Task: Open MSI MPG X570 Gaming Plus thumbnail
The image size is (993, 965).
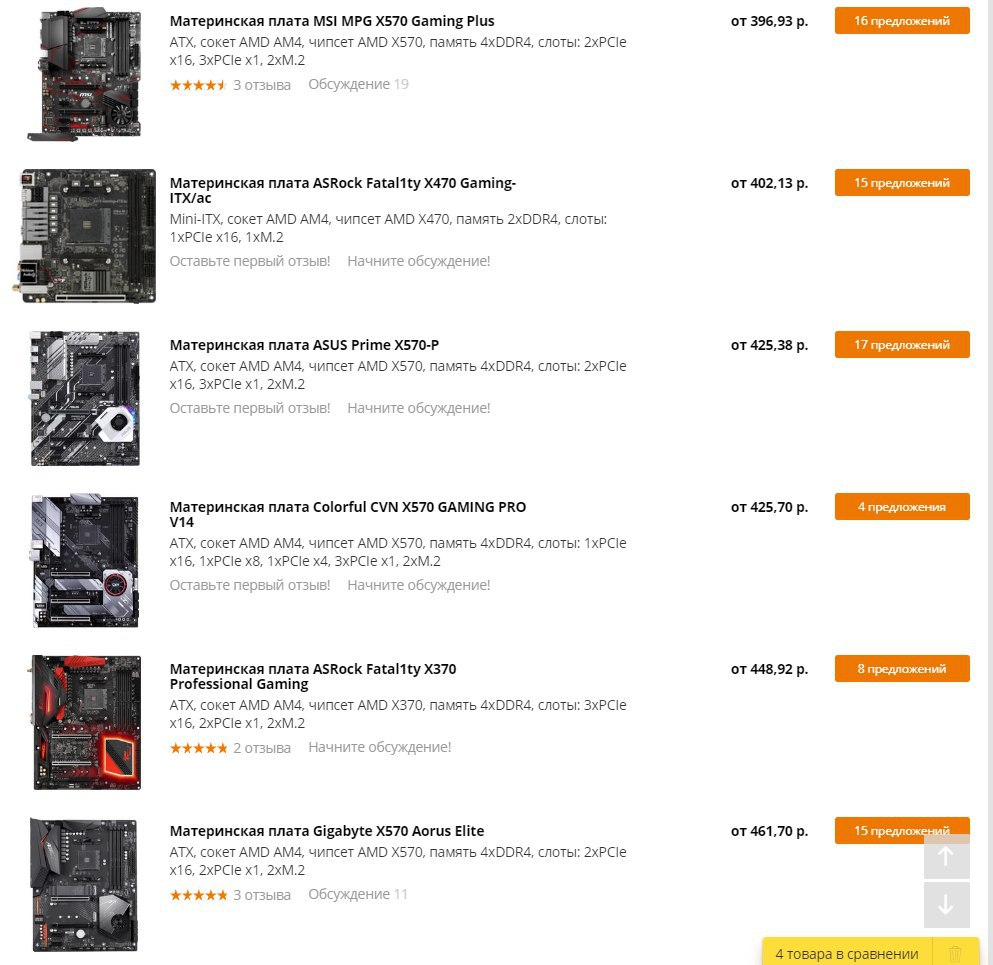Action: click(85, 74)
